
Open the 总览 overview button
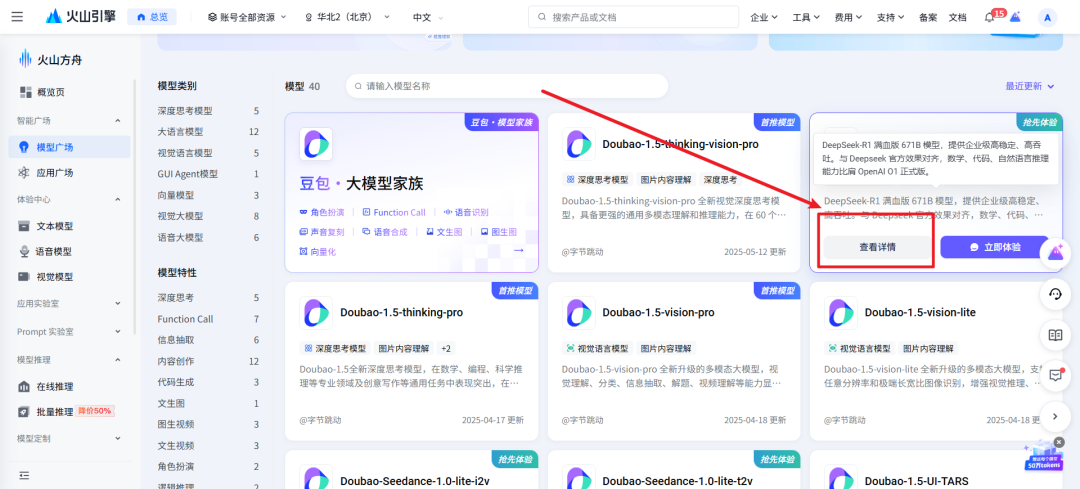(152, 17)
